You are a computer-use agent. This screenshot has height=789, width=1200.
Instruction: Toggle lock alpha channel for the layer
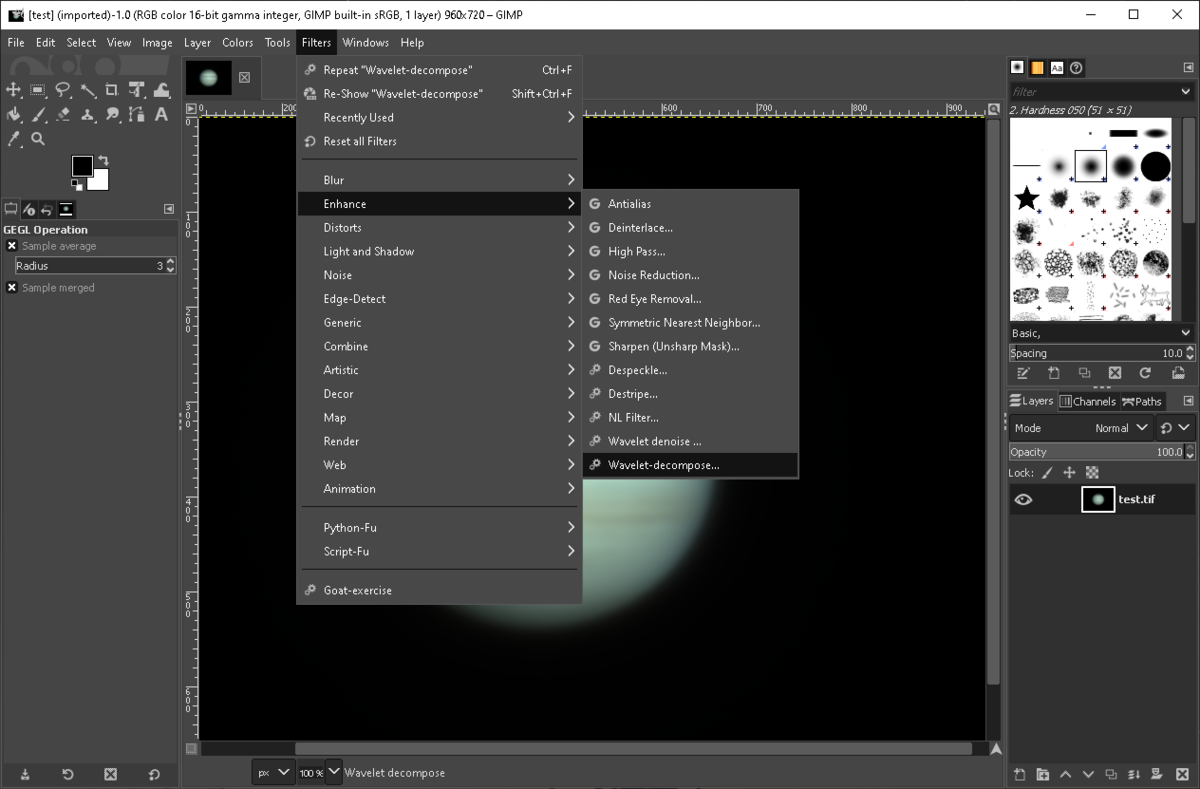1092,473
